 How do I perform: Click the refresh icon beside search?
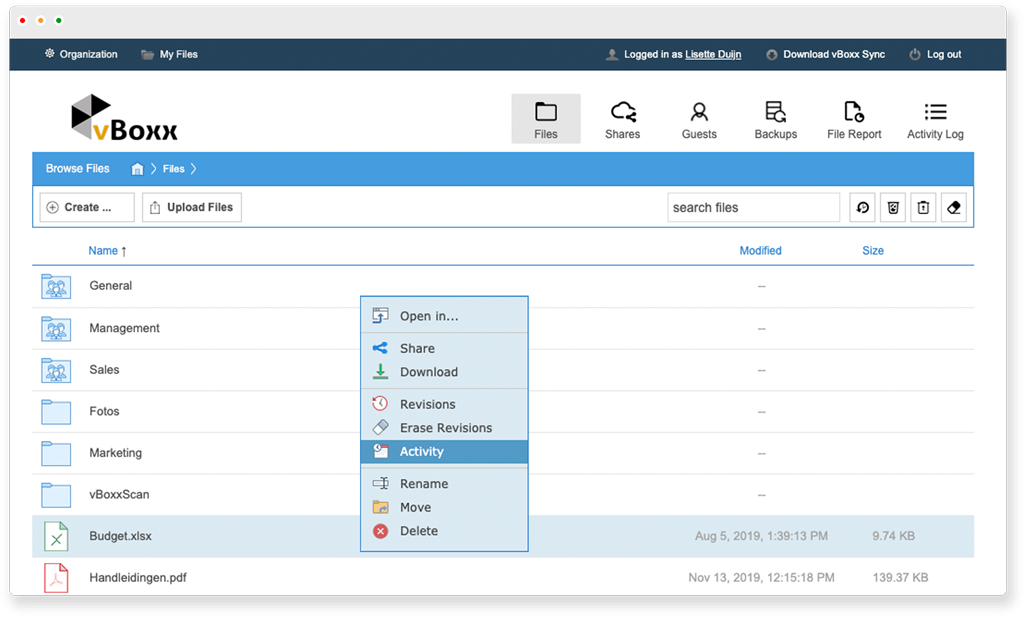[x=862, y=208]
